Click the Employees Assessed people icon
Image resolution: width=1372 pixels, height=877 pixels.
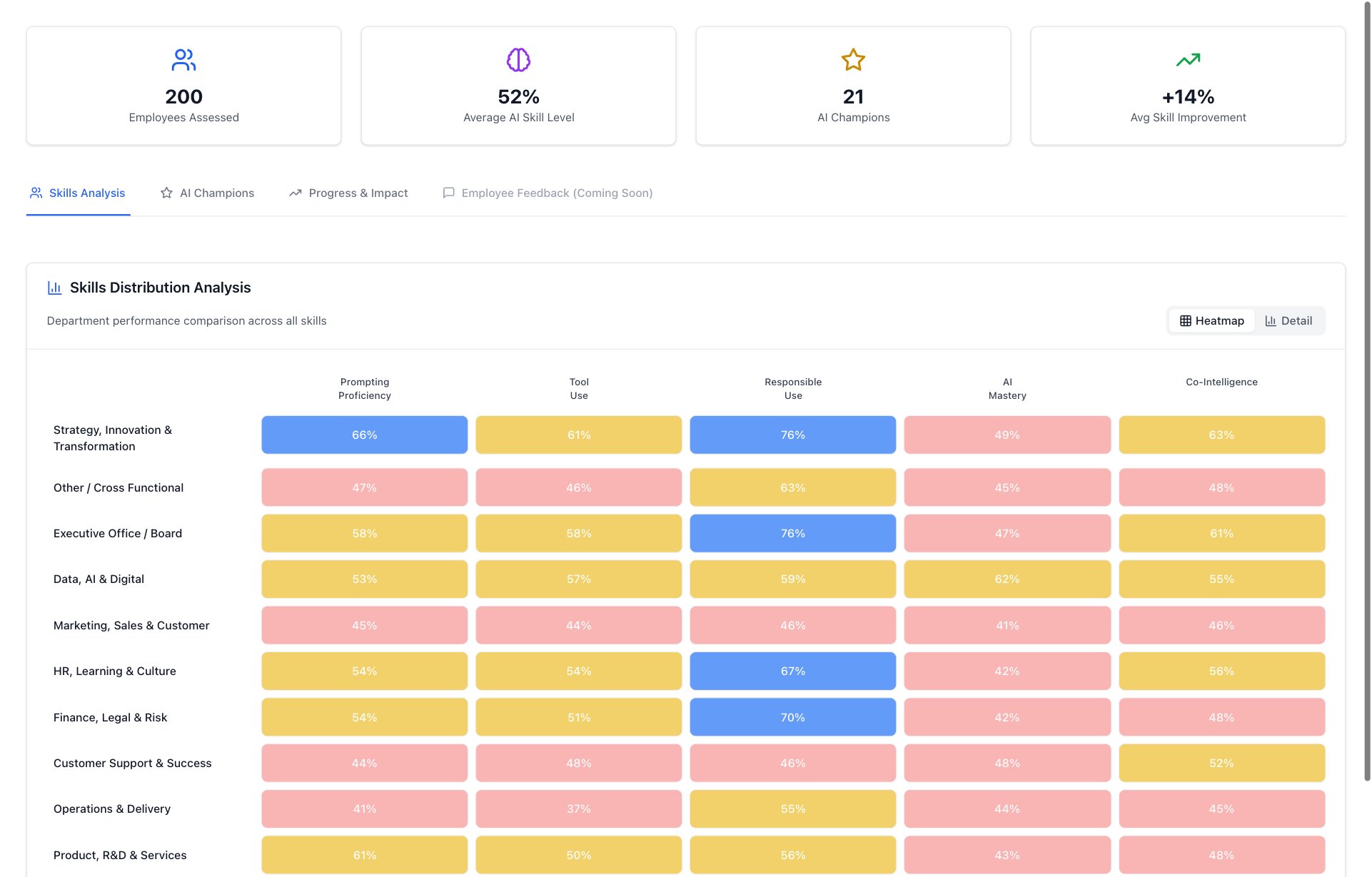[x=183, y=60]
